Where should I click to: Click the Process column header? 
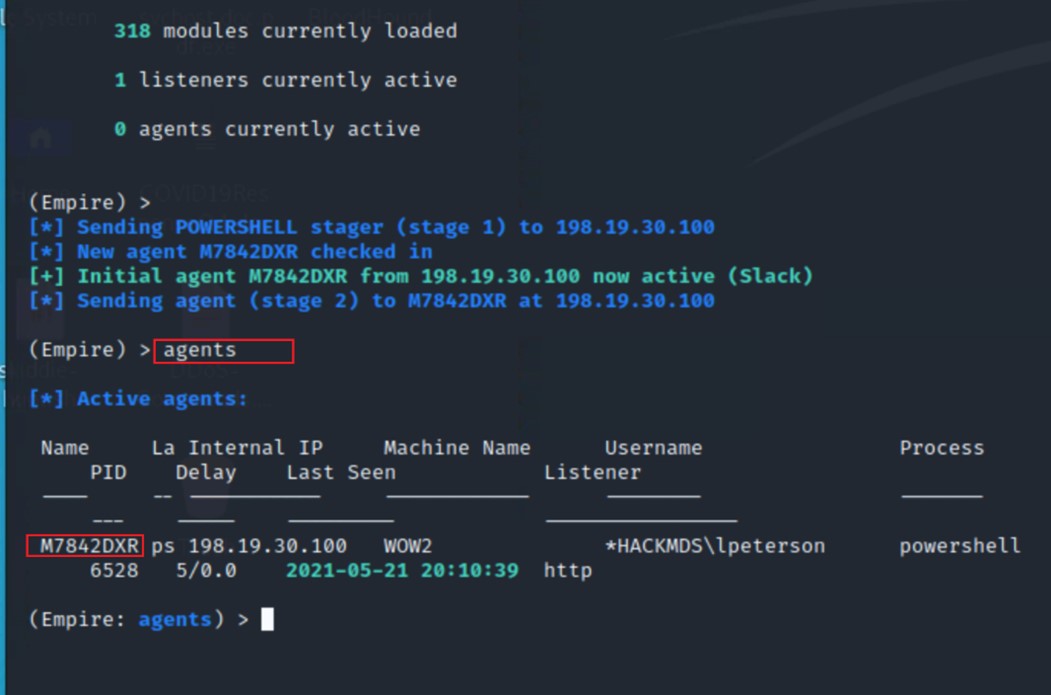[x=942, y=448]
